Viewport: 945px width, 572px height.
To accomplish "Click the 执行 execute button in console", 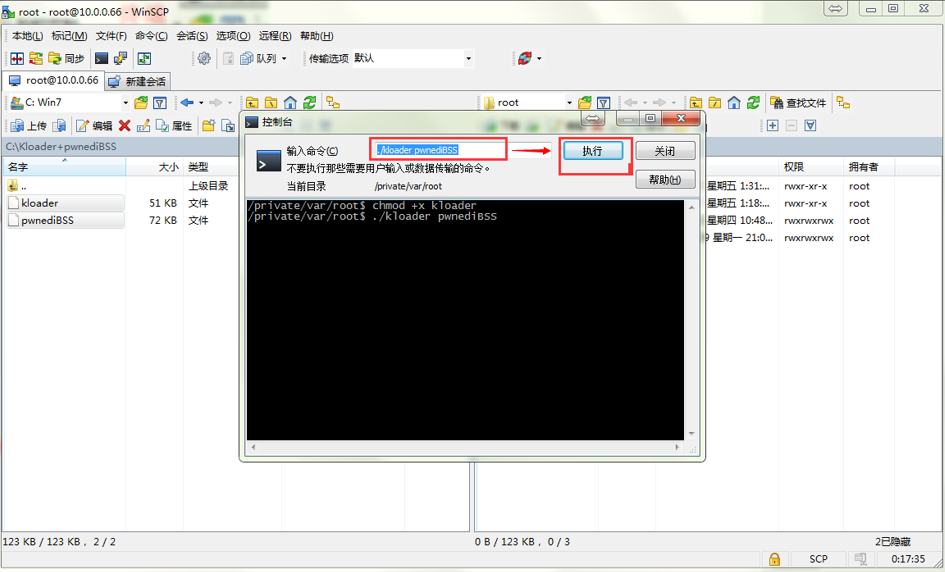I will click(593, 151).
